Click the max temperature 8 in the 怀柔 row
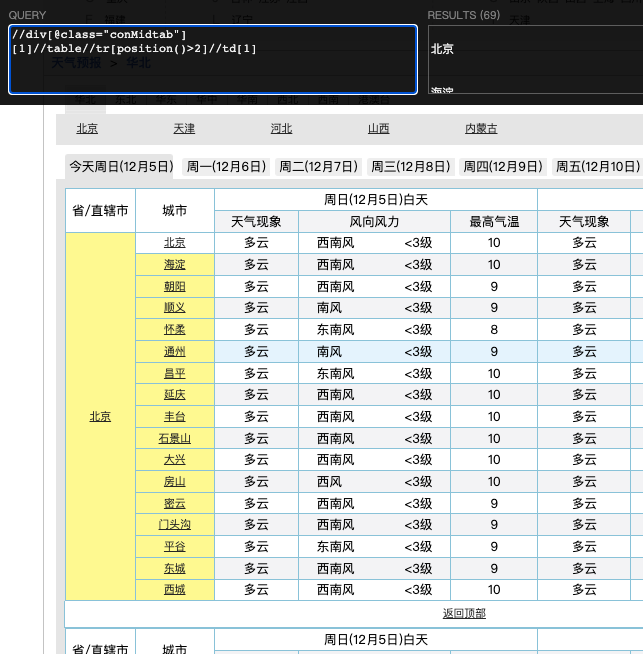This screenshot has width=643, height=654. pos(494,330)
